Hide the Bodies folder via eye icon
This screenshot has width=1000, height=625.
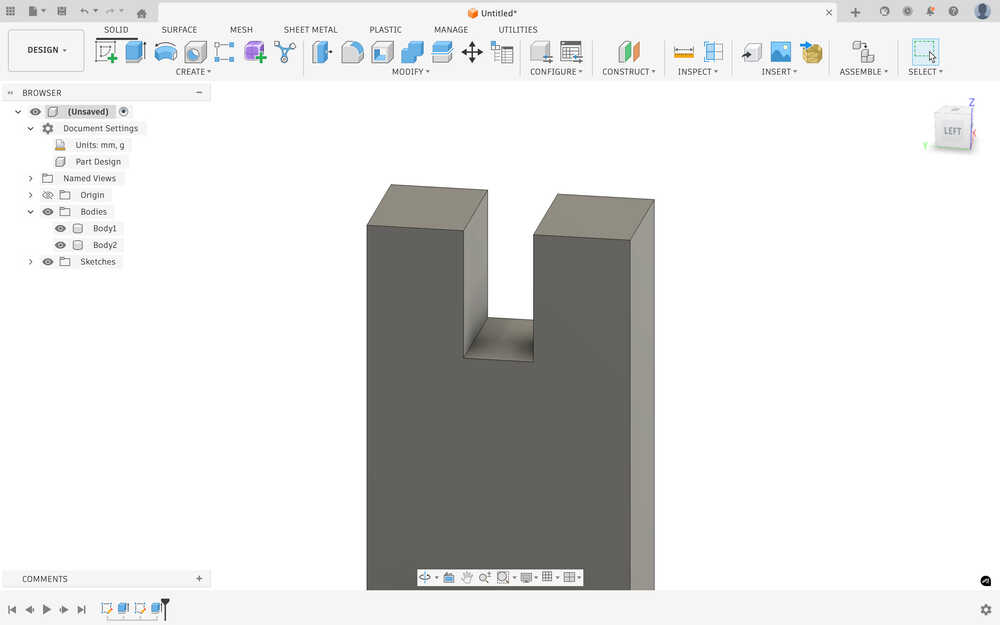click(48, 212)
